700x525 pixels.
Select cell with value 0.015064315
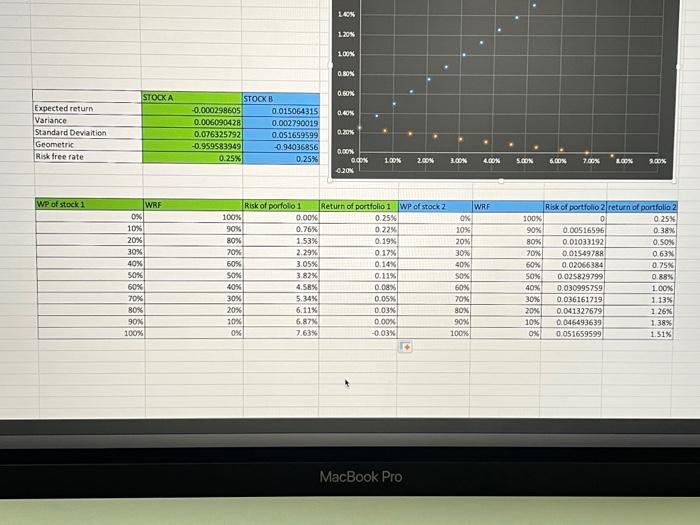tap(281, 111)
